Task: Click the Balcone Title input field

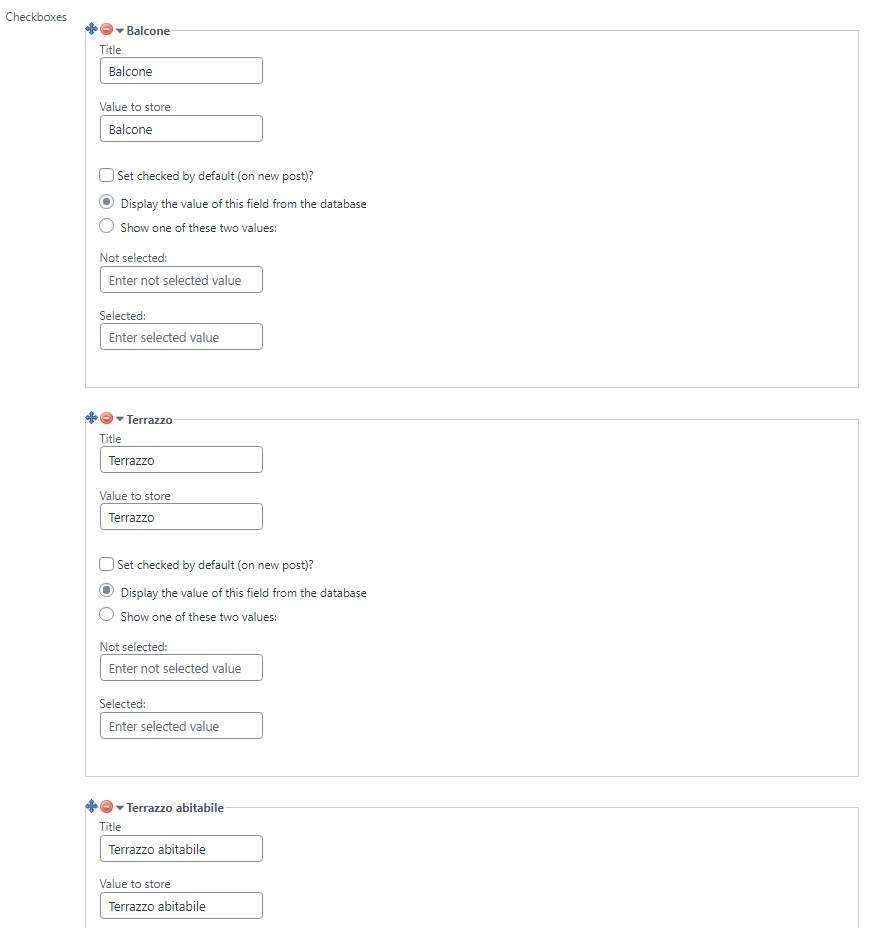Action: tap(181, 71)
